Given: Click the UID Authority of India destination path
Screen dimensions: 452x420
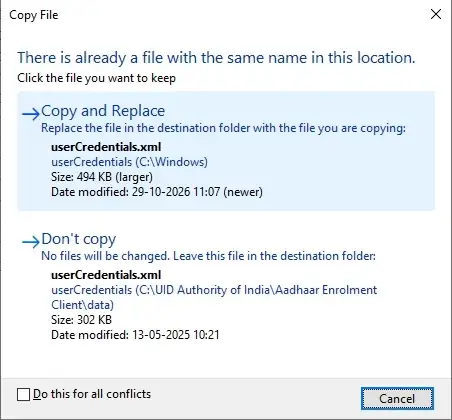Looking at the screenshot, I should (x=214, y=297).
